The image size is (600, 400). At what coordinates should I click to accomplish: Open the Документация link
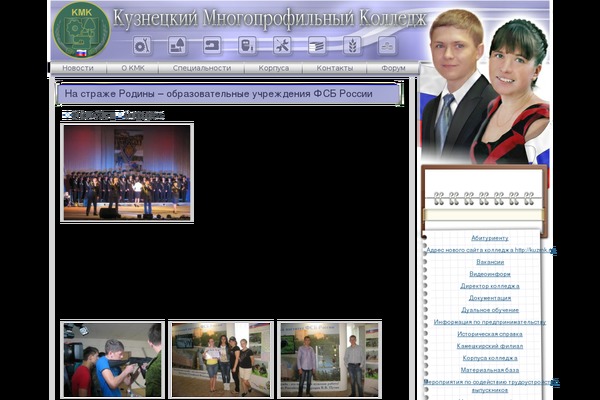click(x=490, y=298)
